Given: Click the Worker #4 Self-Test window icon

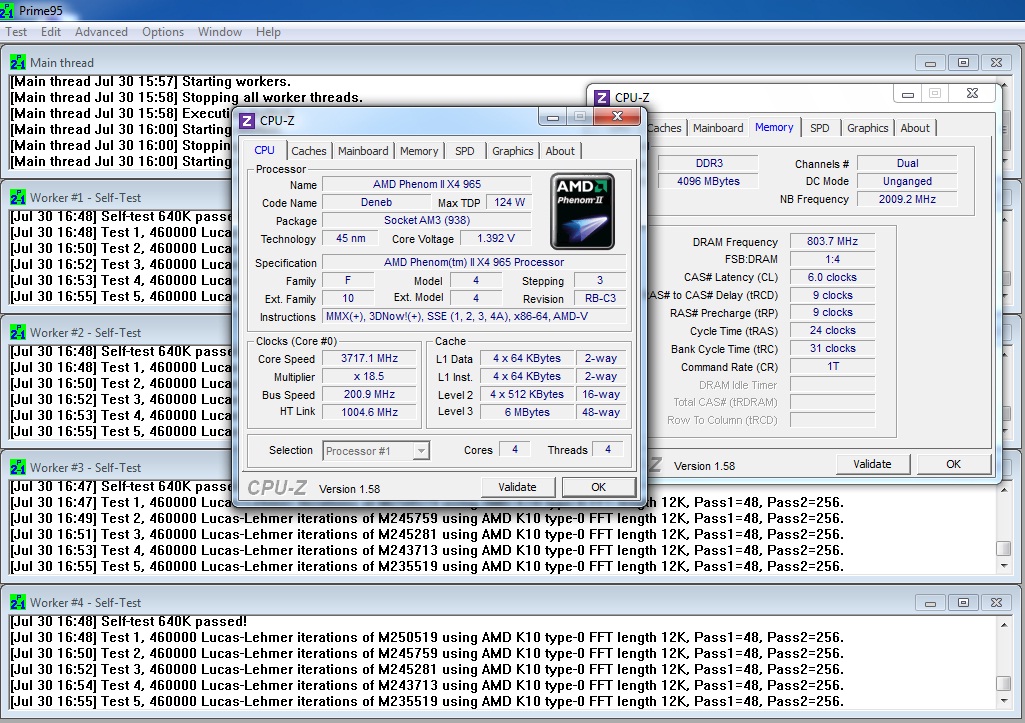Looking at the screenshot, I should (x=18, y=603).
